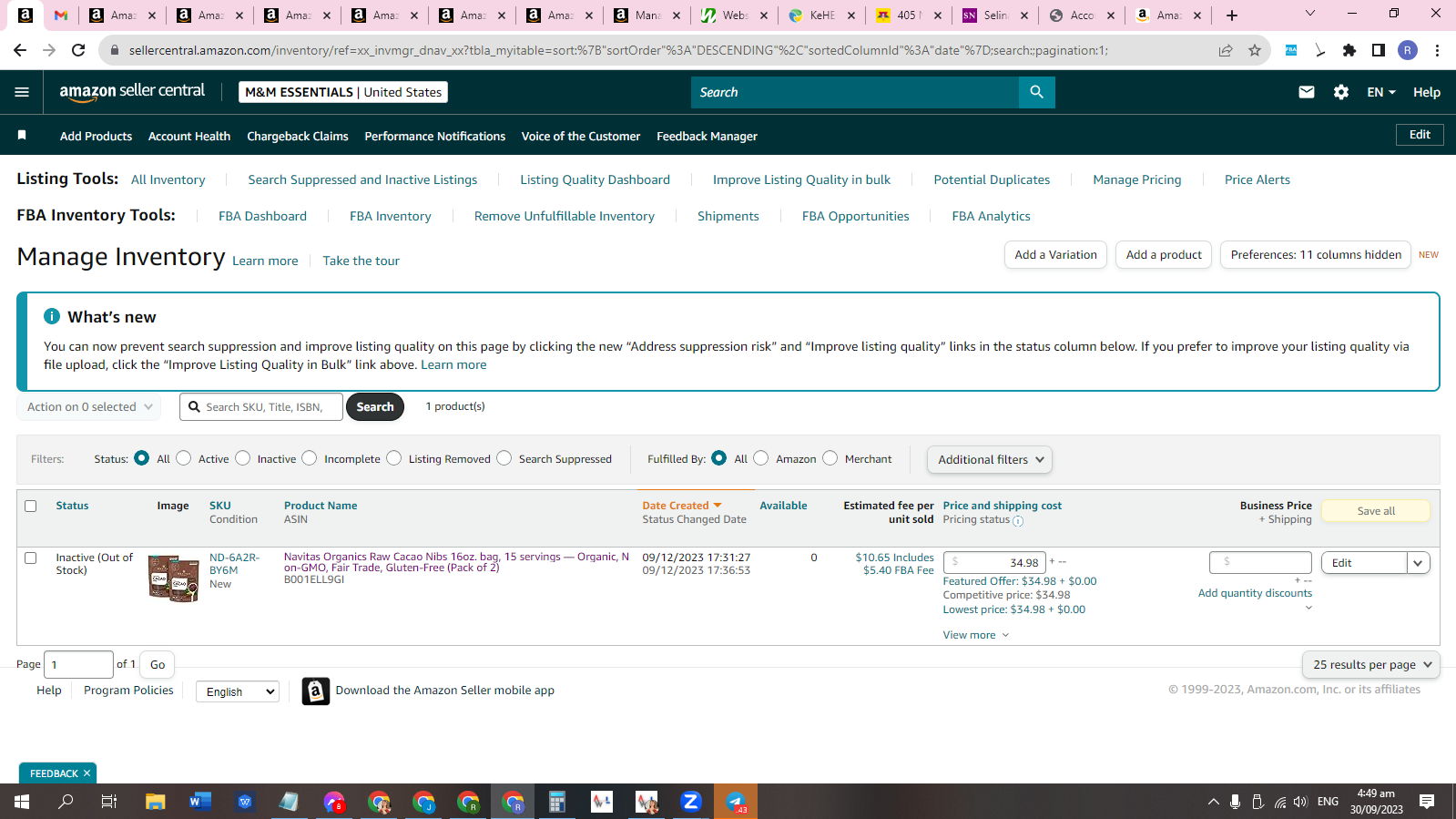The height and width of the screenshot is (819, 1456).
Task: Open the English language dropdown in footer
Action: (x=238, y=691)
